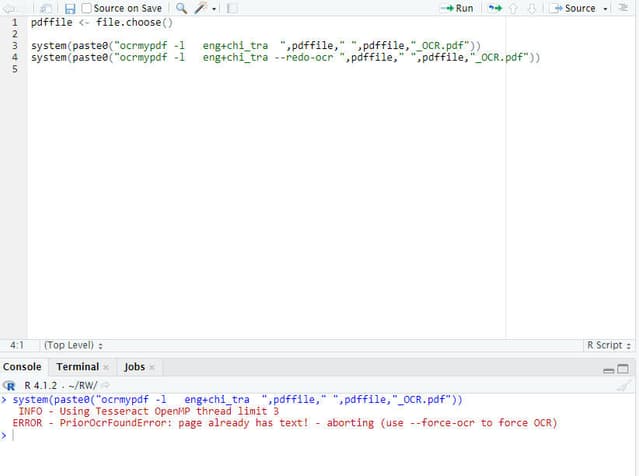This screenshot has height=476, width=639.
Task: Click the Compile Report notebook icon
Action: coord(233,8)
